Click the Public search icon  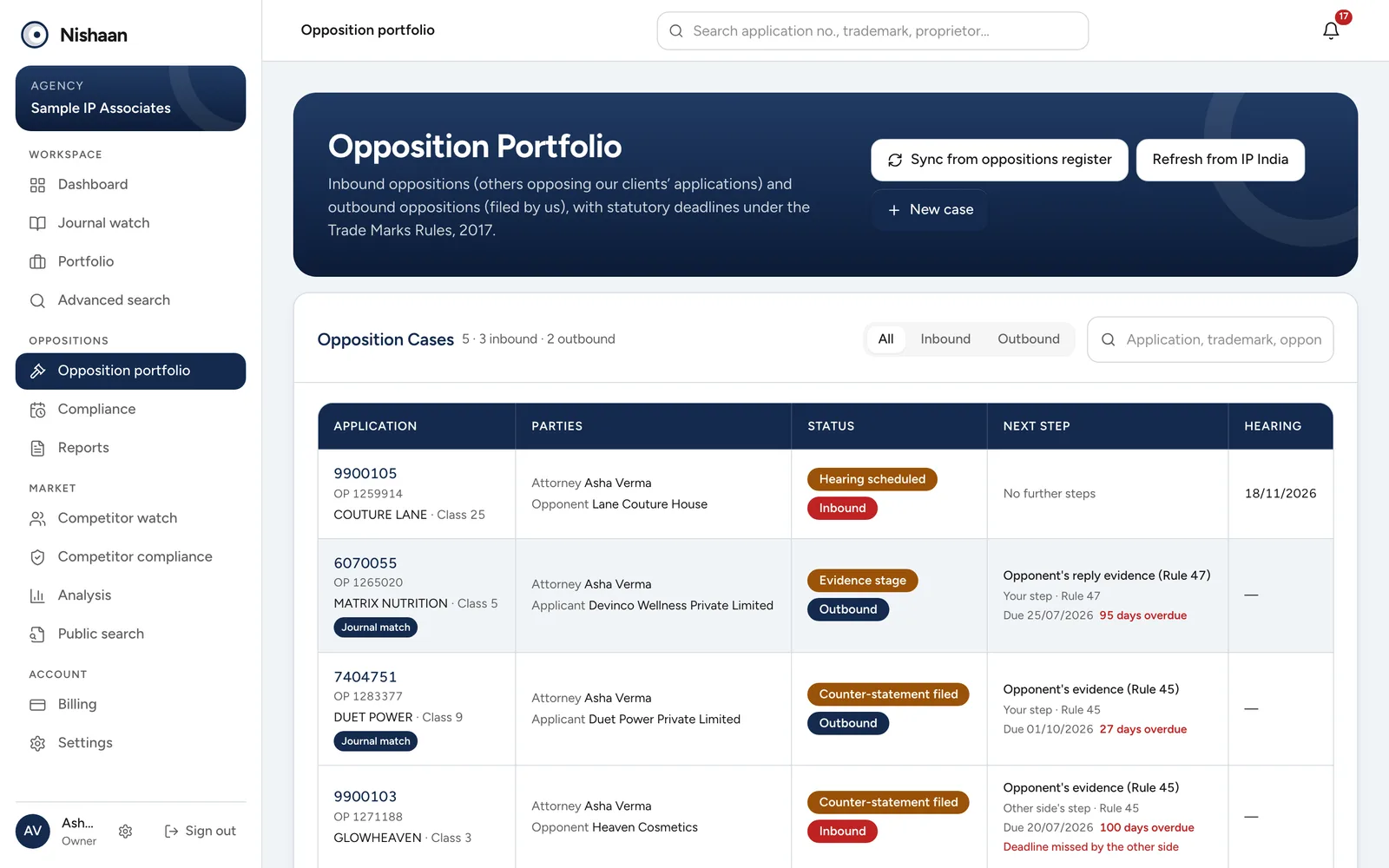tap(37, 635)
